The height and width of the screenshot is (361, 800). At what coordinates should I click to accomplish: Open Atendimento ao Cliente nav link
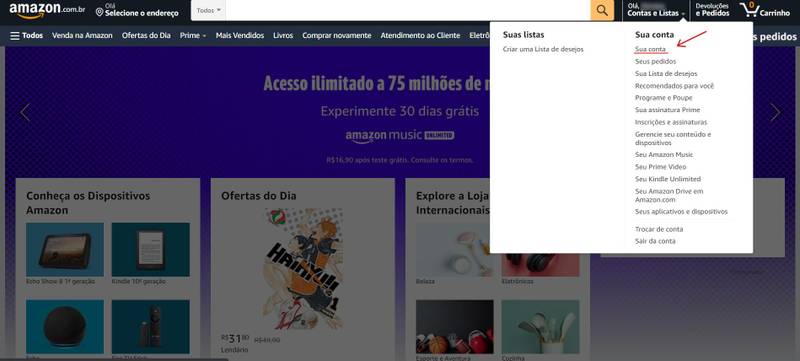tap(420, 36)
